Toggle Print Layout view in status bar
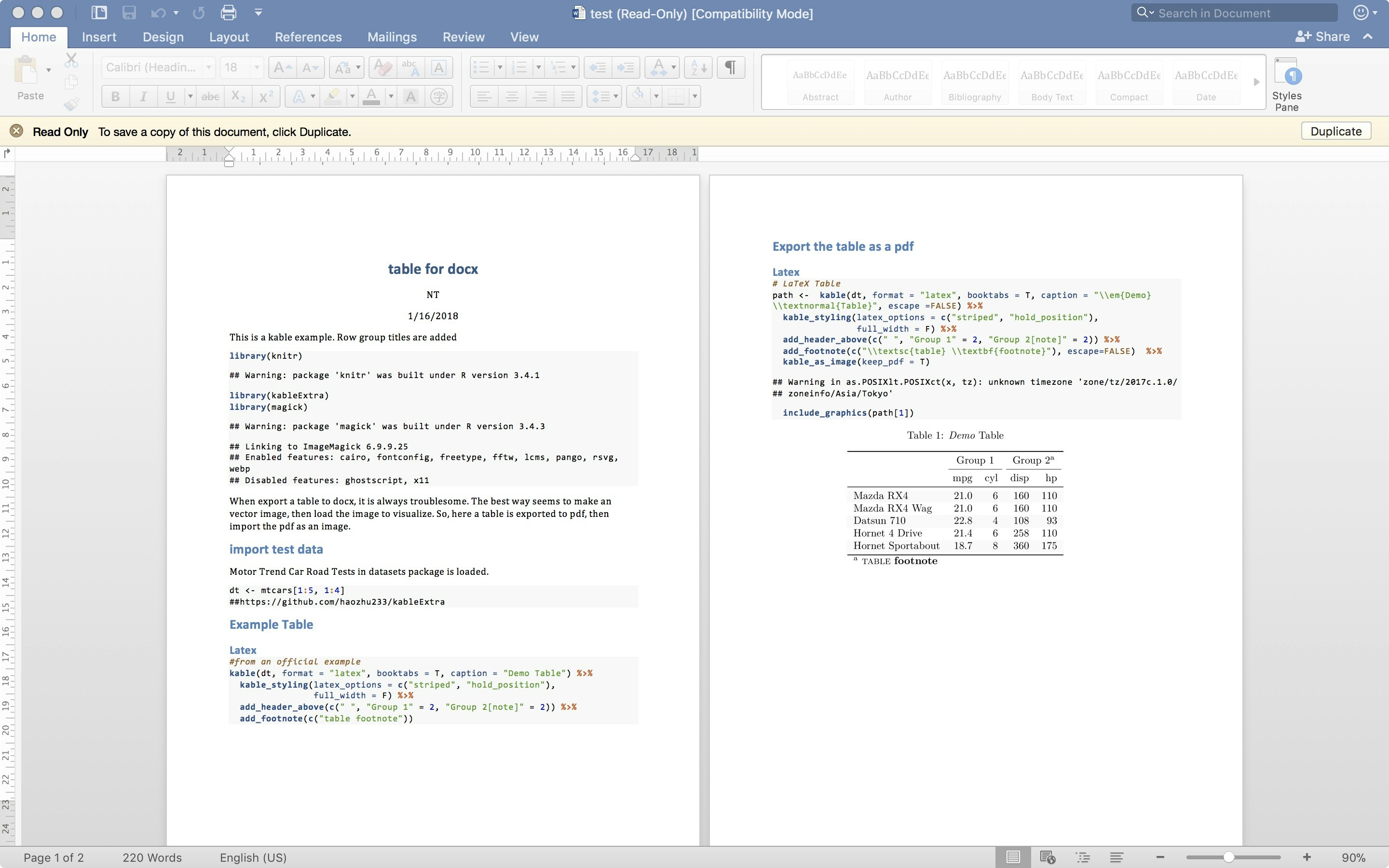 [x=1013, y=857]
